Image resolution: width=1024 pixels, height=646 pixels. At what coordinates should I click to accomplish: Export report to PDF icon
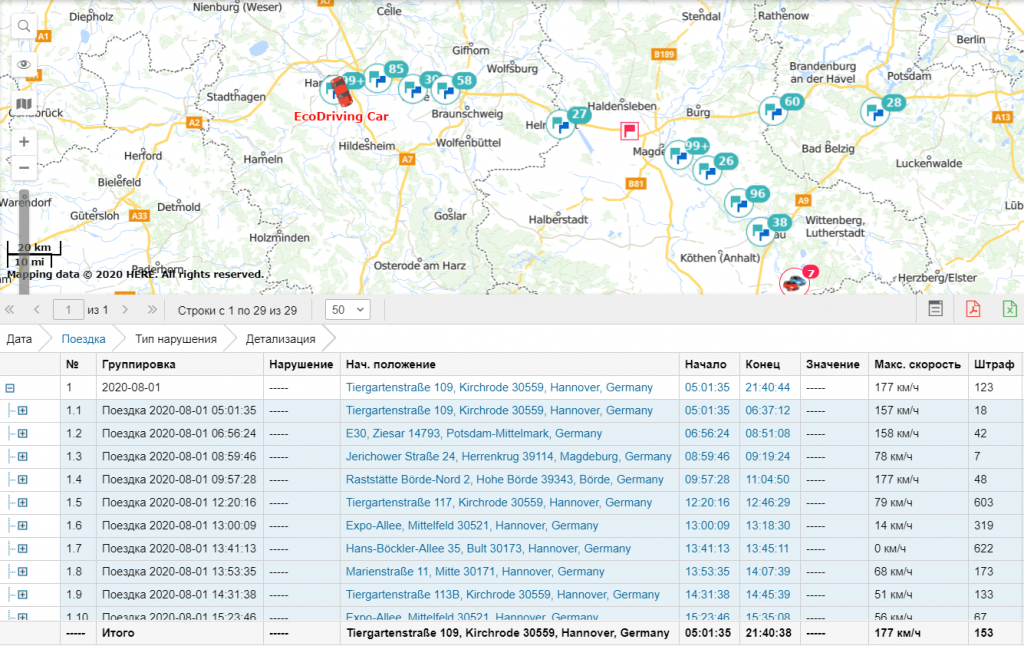tap(973, 309)
